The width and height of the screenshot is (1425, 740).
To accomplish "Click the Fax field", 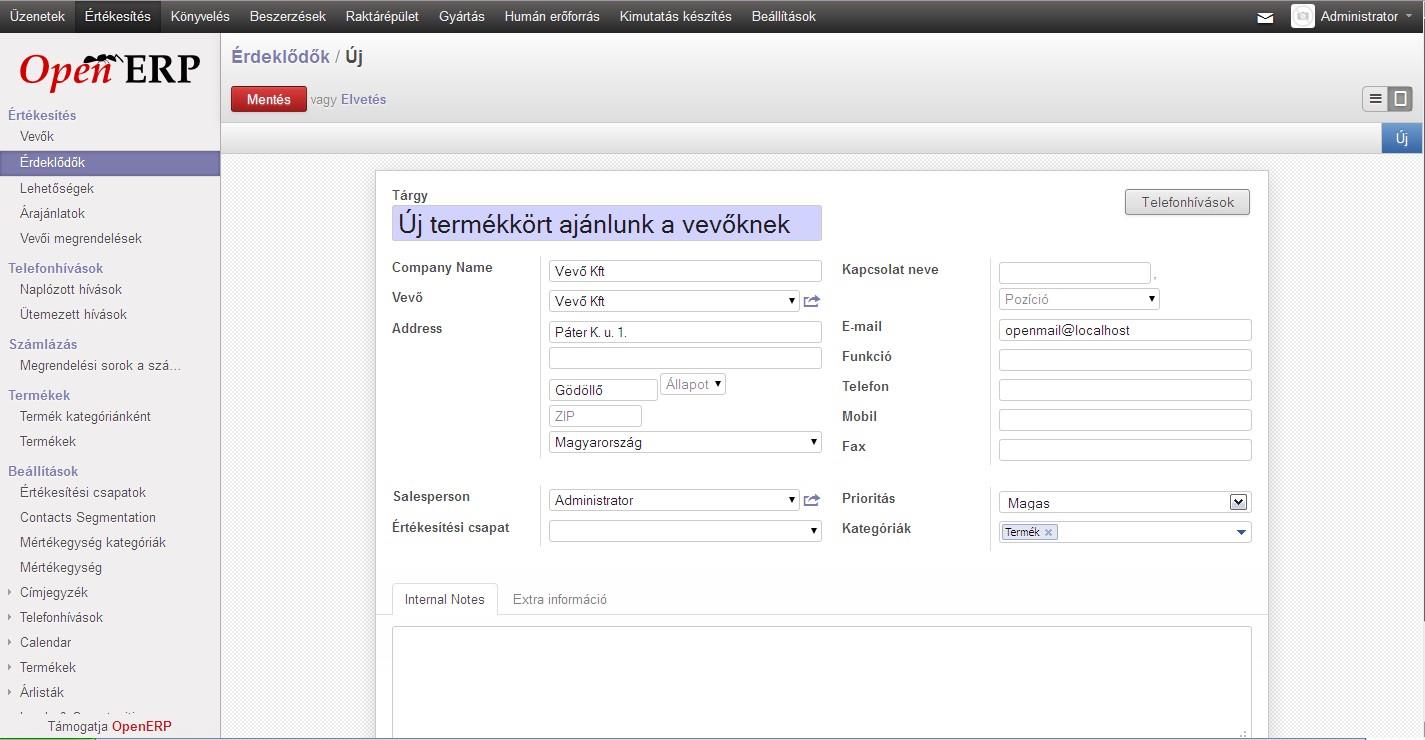I will 1125,450.
